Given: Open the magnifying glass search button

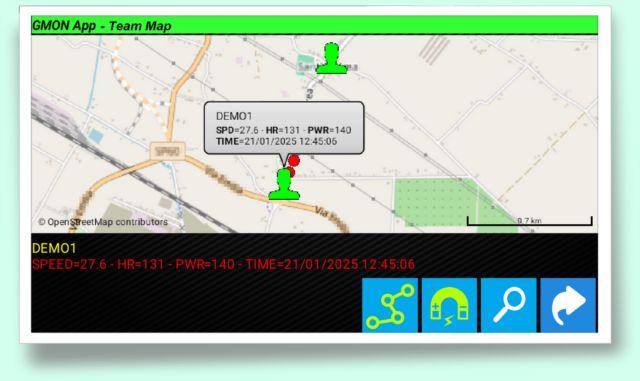Looking at the screenshot, I should coord(509,305).
